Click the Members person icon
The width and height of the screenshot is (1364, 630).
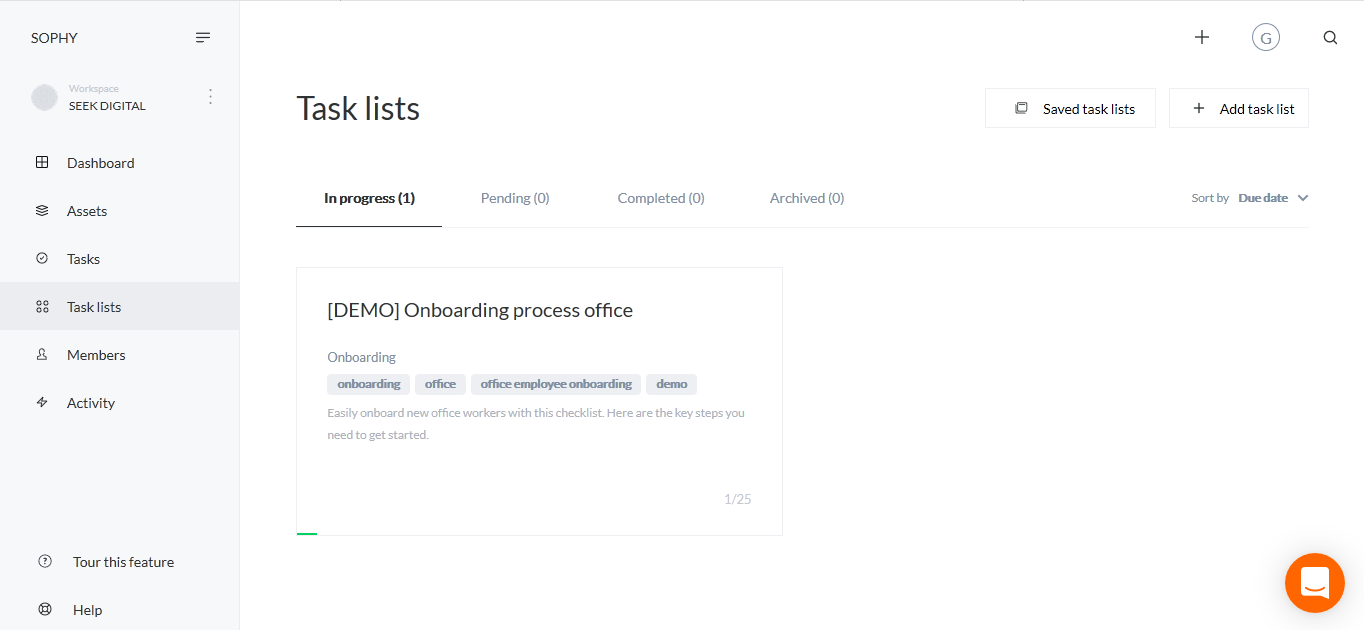(42, 354)
